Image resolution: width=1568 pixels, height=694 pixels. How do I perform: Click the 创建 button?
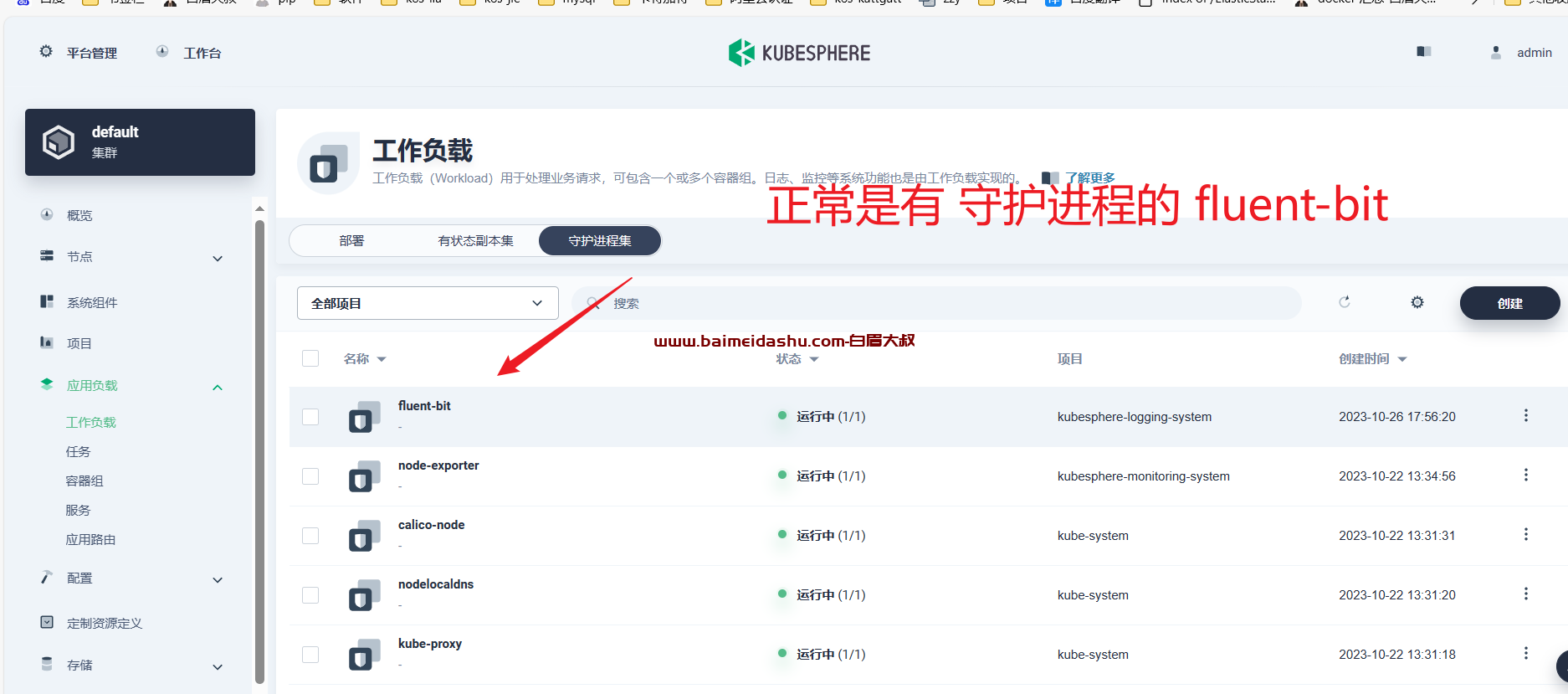[x=1509, y=303]
